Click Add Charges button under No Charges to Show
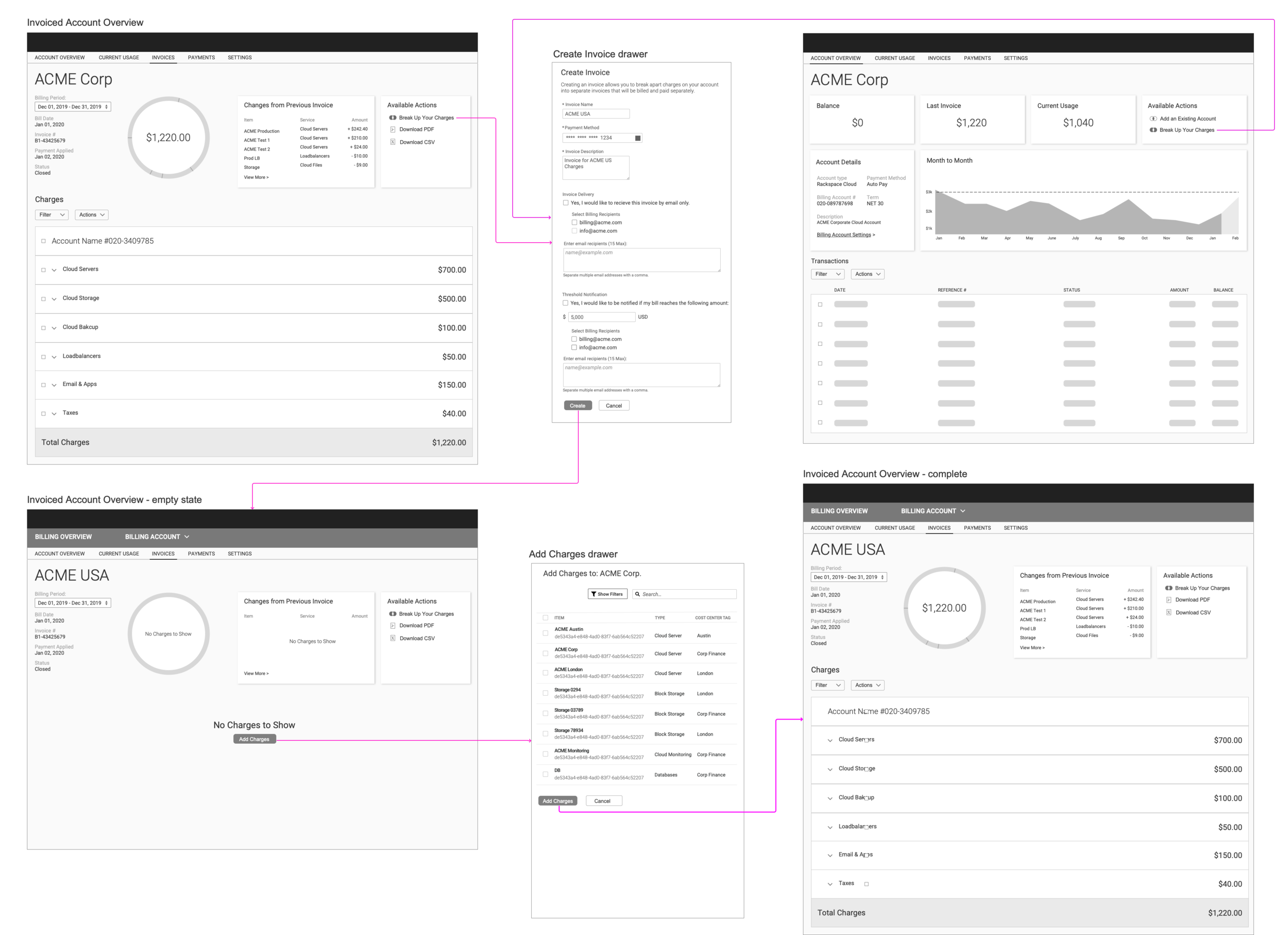 pos(255,739)
